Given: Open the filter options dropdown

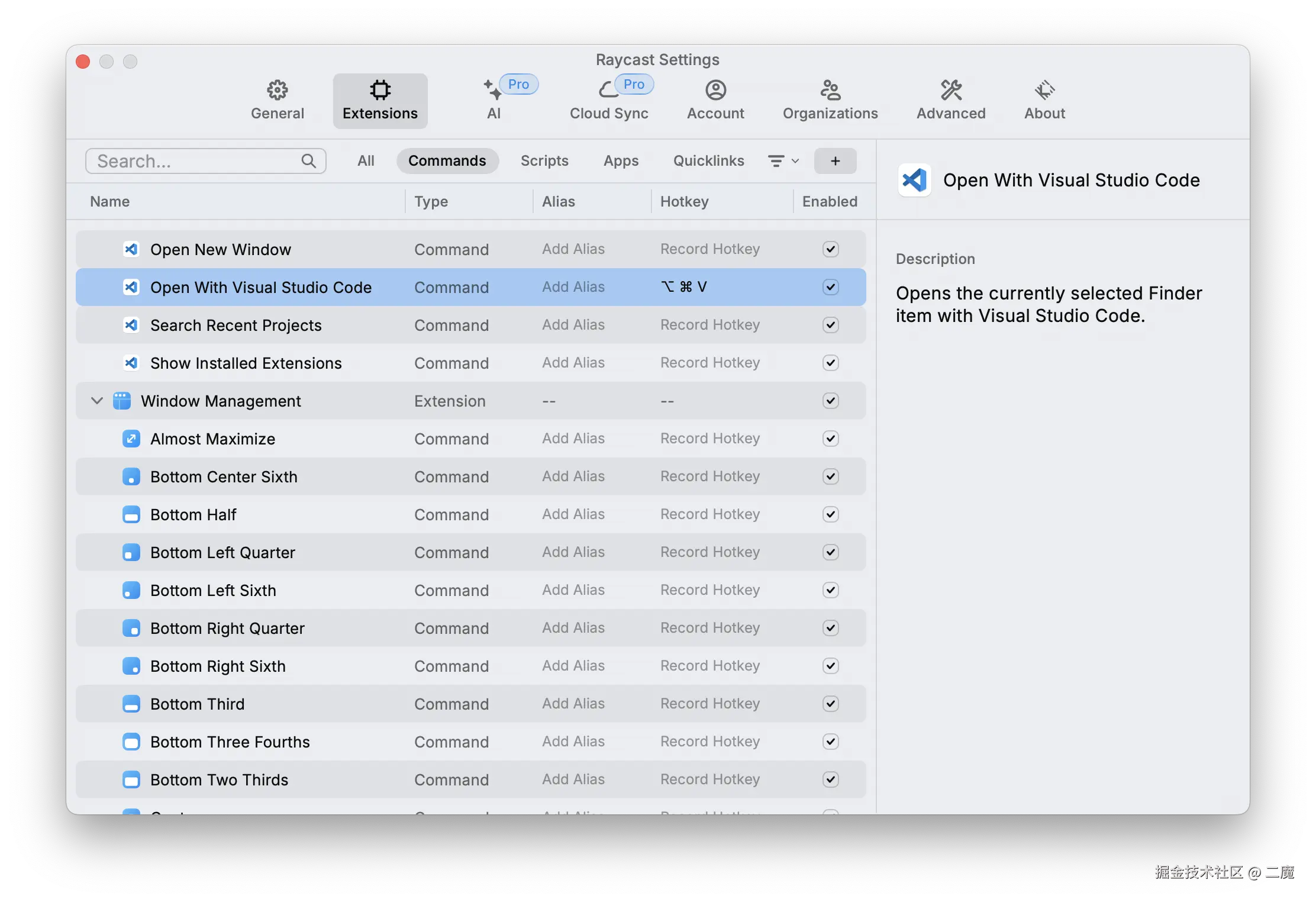Looking at the screenshot, I should [x=783, y=161].
